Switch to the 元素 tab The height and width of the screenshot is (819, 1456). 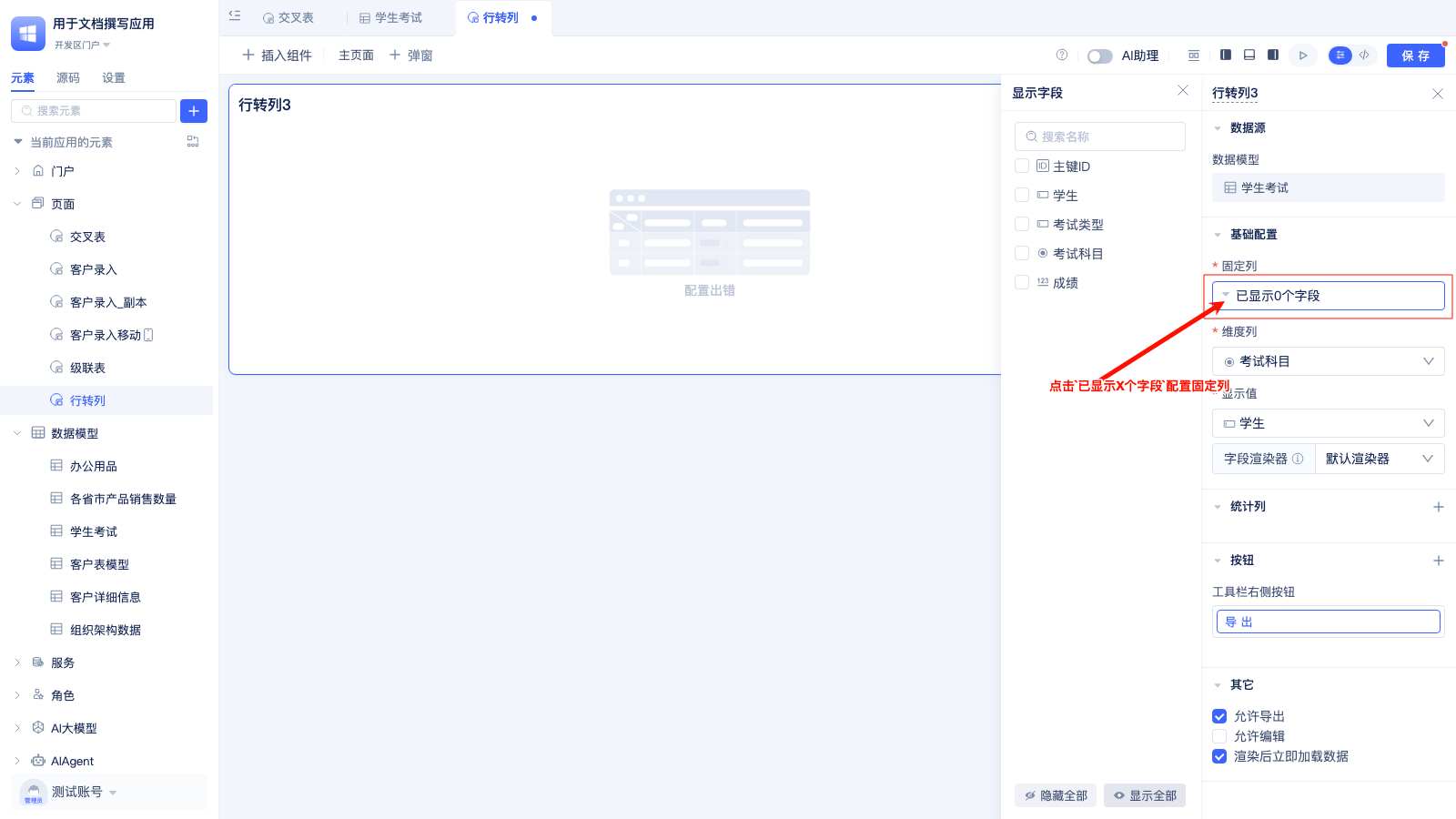coord(23,78)
